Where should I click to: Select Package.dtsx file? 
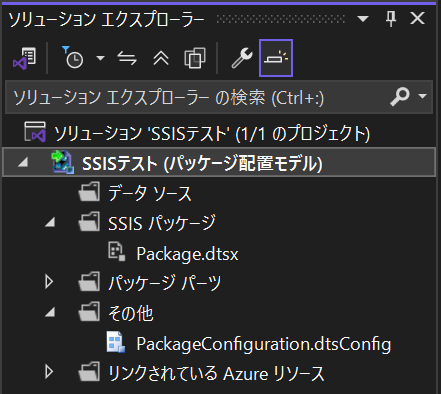[187, 254]
